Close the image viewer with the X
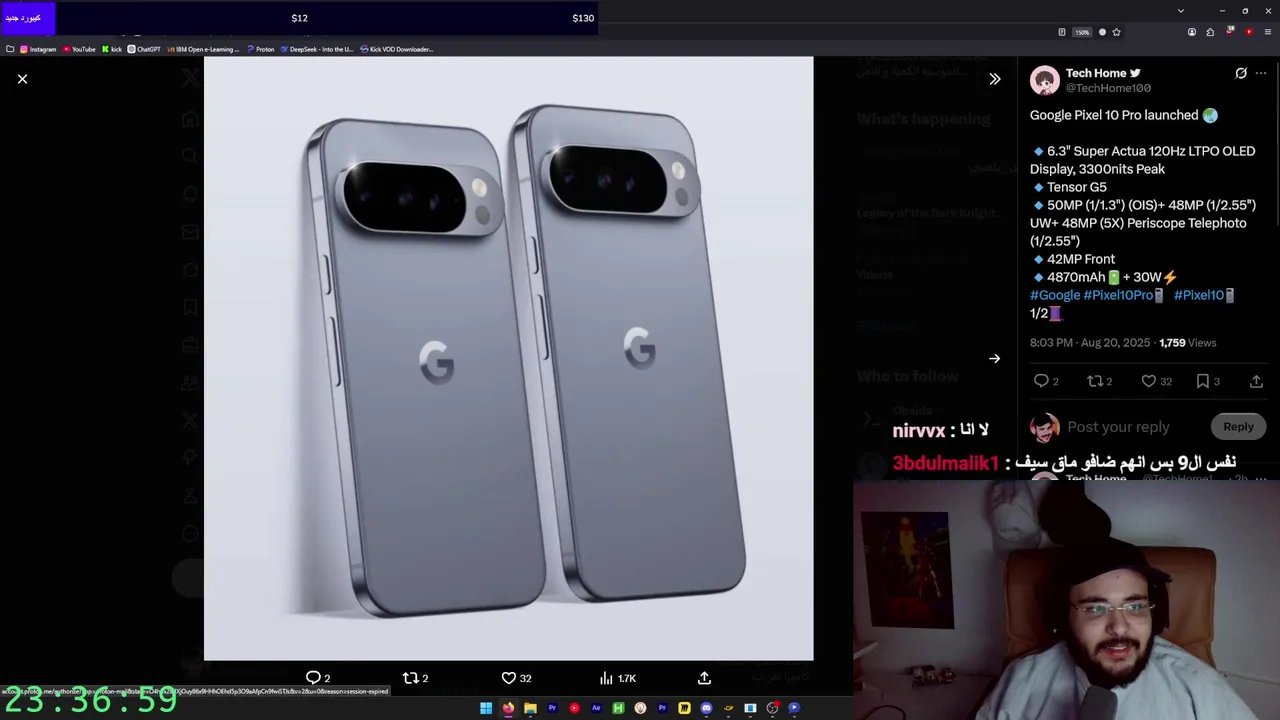The width and height of the screenshot is (1280, 720). [x=22, y=79]
